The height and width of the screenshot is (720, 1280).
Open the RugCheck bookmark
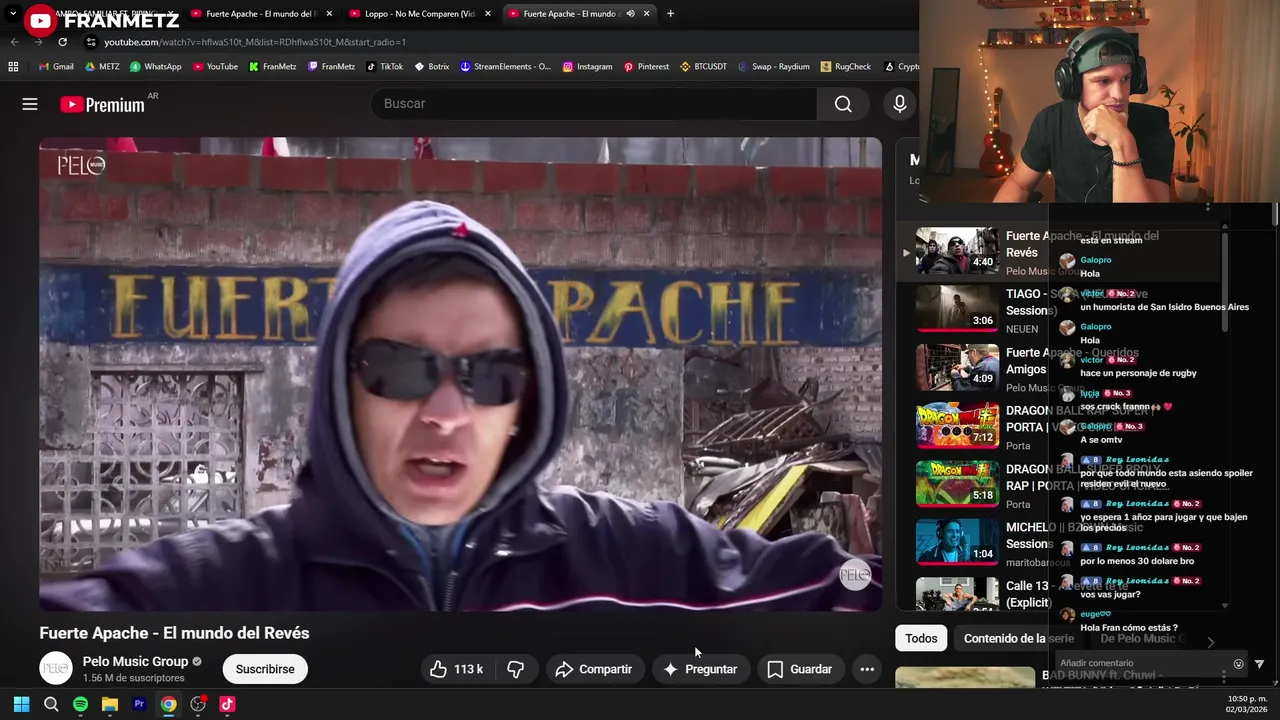(x=846, y=67)
